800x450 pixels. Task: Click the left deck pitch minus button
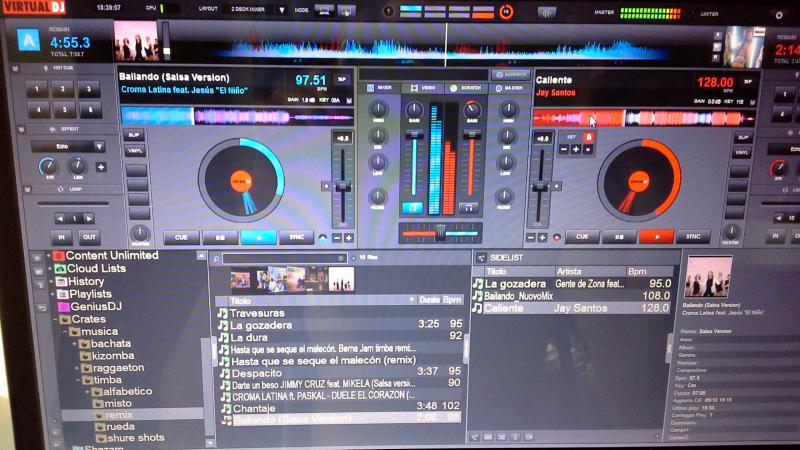click(x=337, y=238)
